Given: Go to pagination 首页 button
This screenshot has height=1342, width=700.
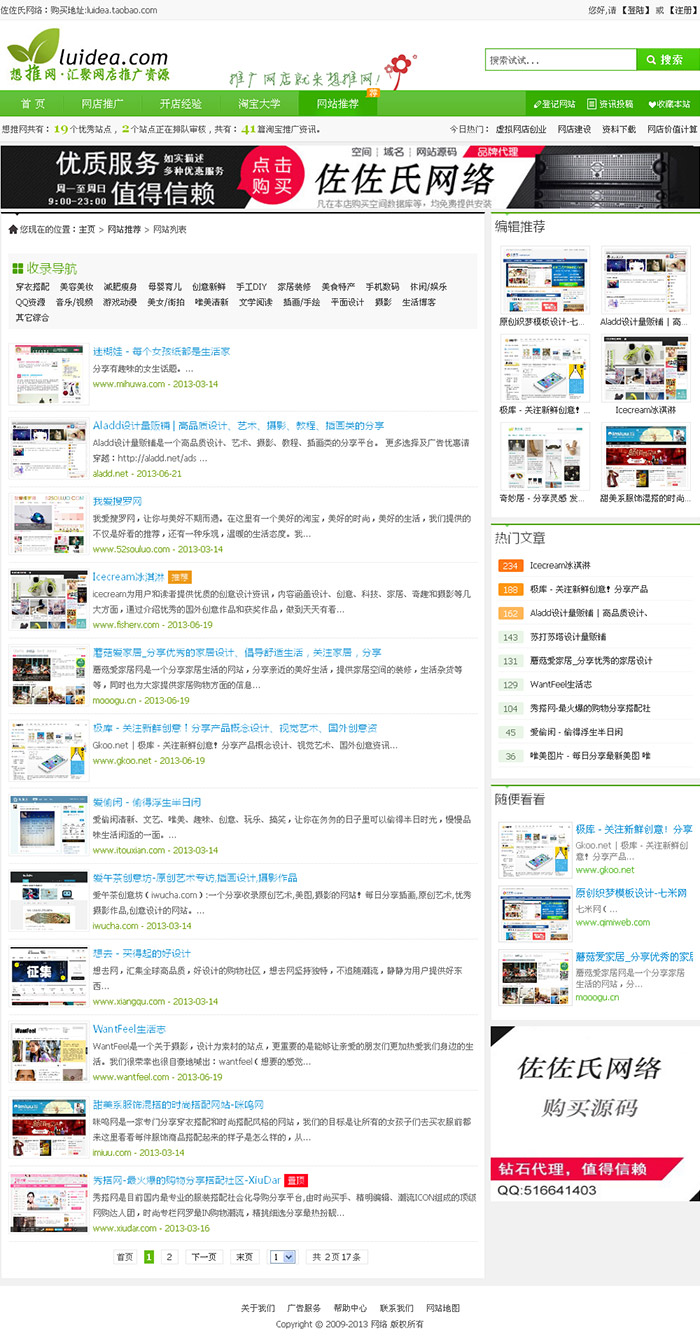Looking at the screenshot, I should (x=125, y=1257).
